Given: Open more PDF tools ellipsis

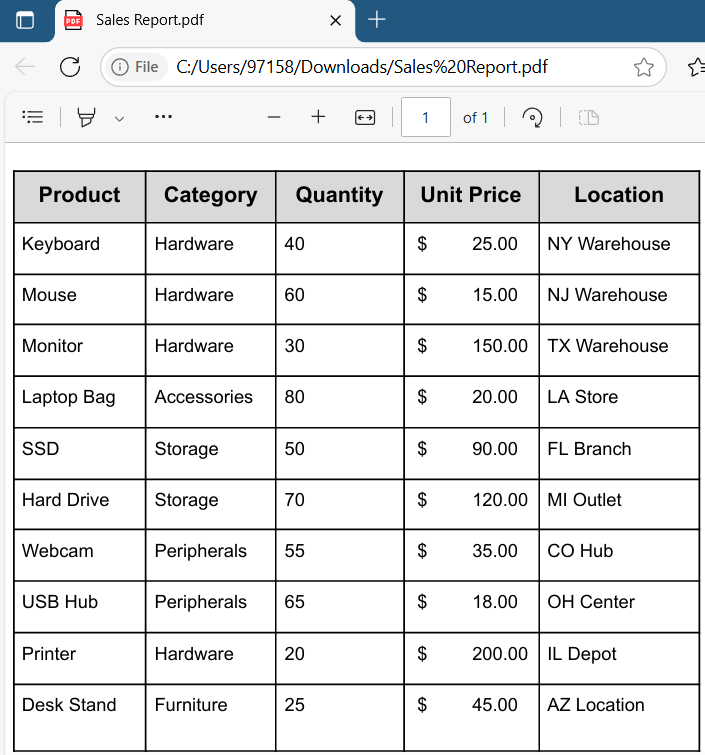Looking at the screenshot, I should (x=163, y=117).
